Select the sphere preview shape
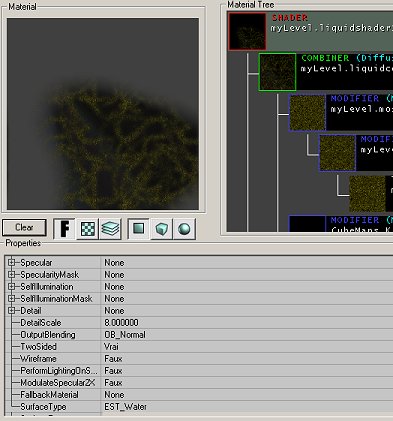Image resolution: width=393 pixels, height=421 pixels. pos(184,229)
